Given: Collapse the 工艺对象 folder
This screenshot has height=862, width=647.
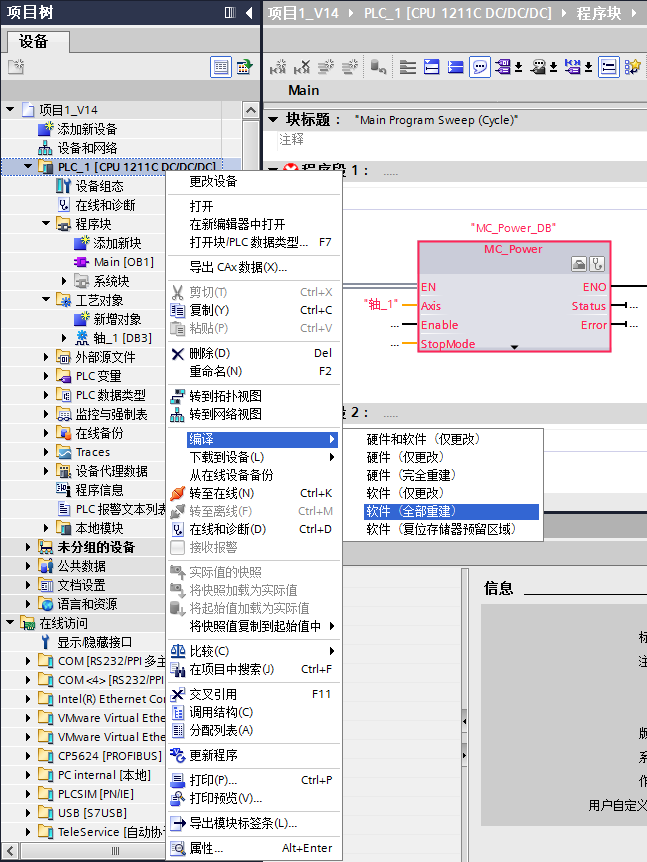Looking at the screenshot, I should click(x=46, y=299).
